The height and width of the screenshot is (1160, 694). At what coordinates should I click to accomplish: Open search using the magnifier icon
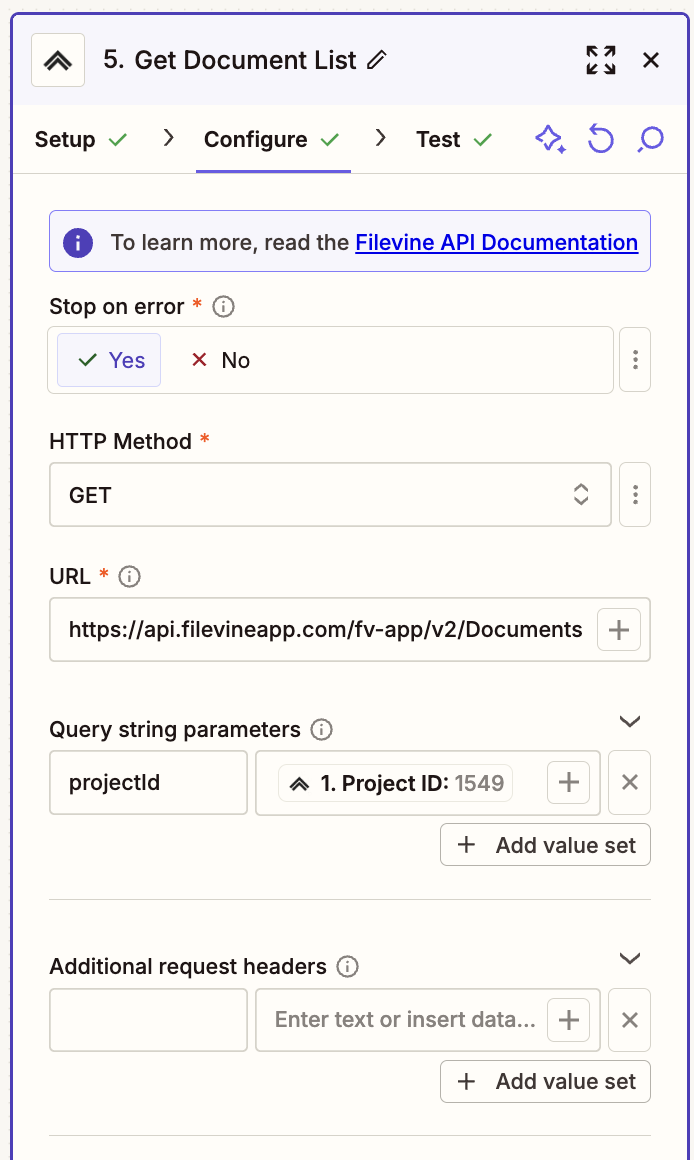tap(650, 140)
